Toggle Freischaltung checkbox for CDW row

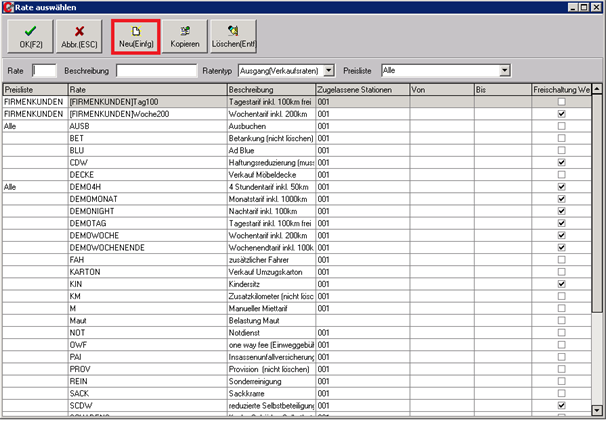coord(562,162)
